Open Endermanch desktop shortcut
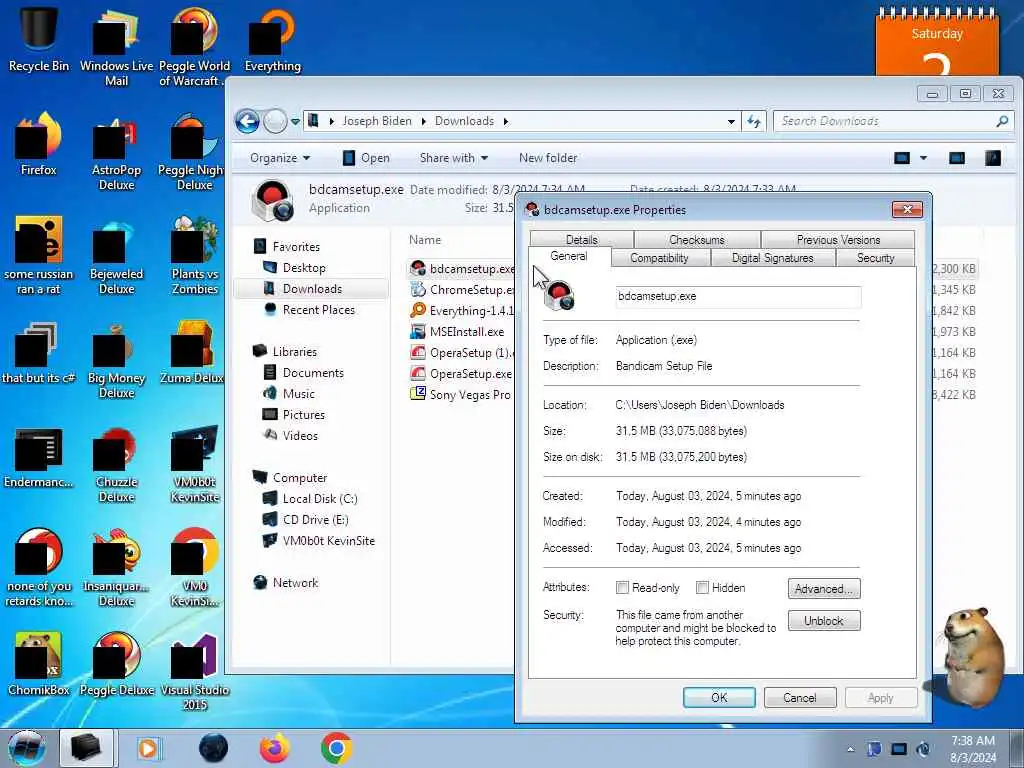This screenshot has height=768, width=1024. tap(39, 457)
